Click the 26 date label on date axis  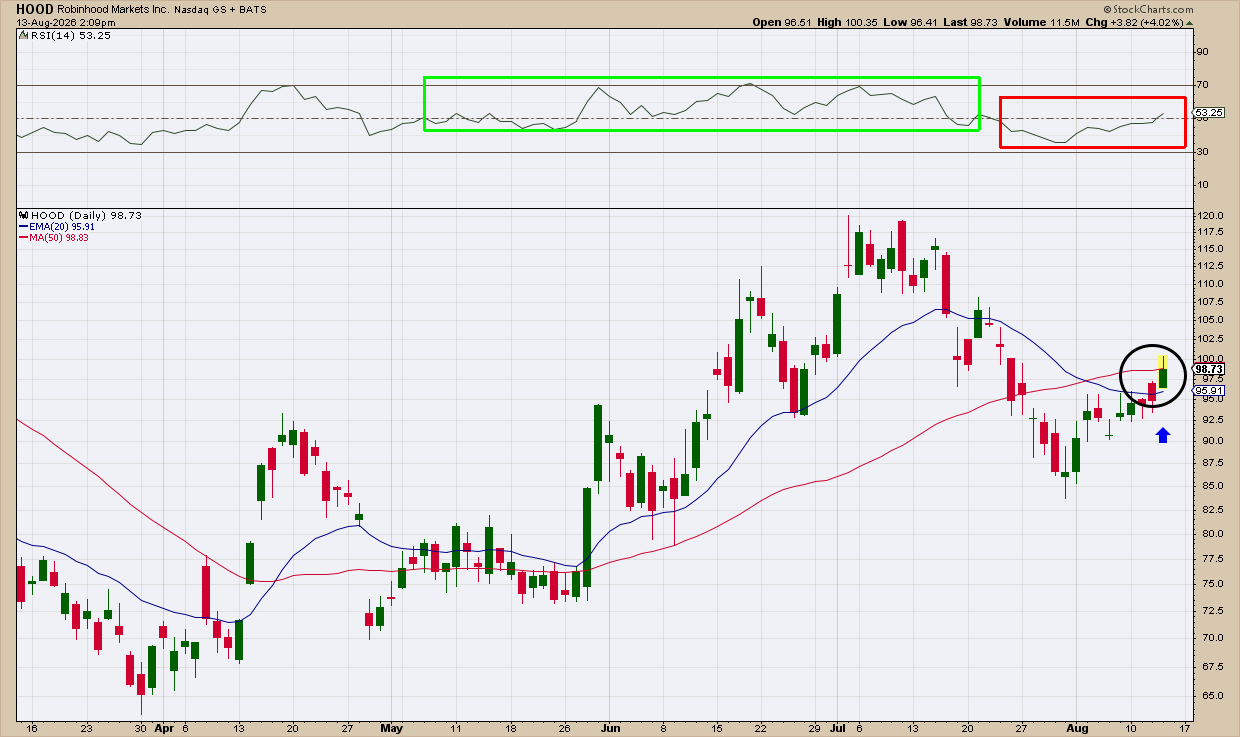[x=566, y=729]
